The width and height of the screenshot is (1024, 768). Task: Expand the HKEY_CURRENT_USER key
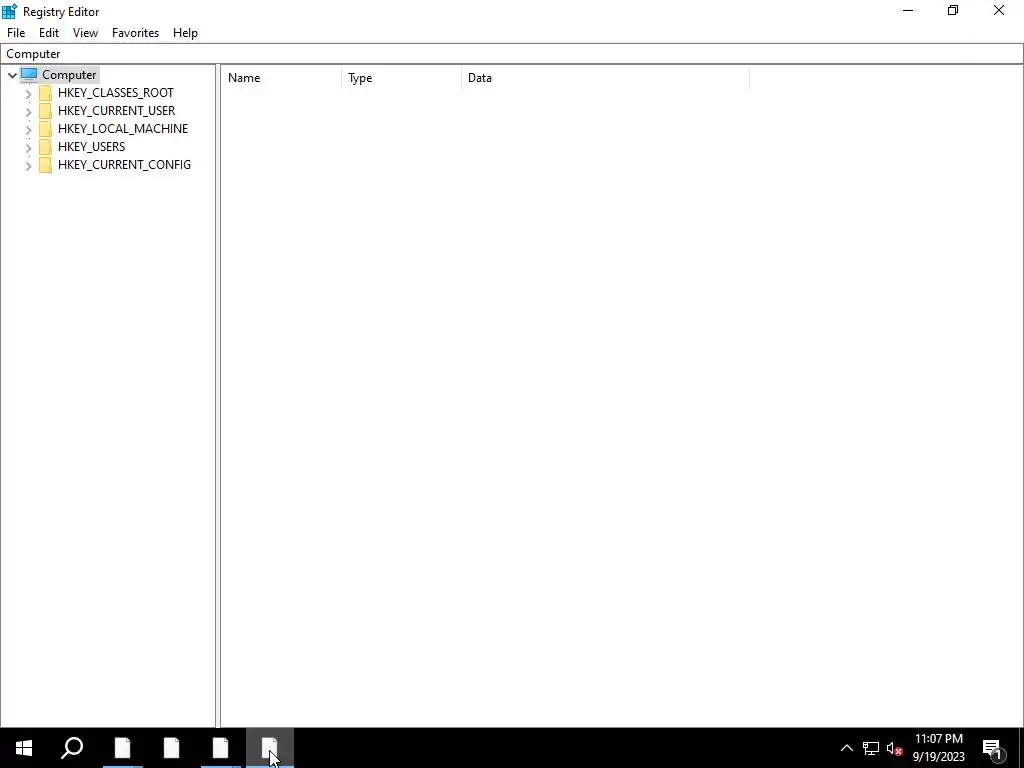pyautogui.click(x=28, y=111)
